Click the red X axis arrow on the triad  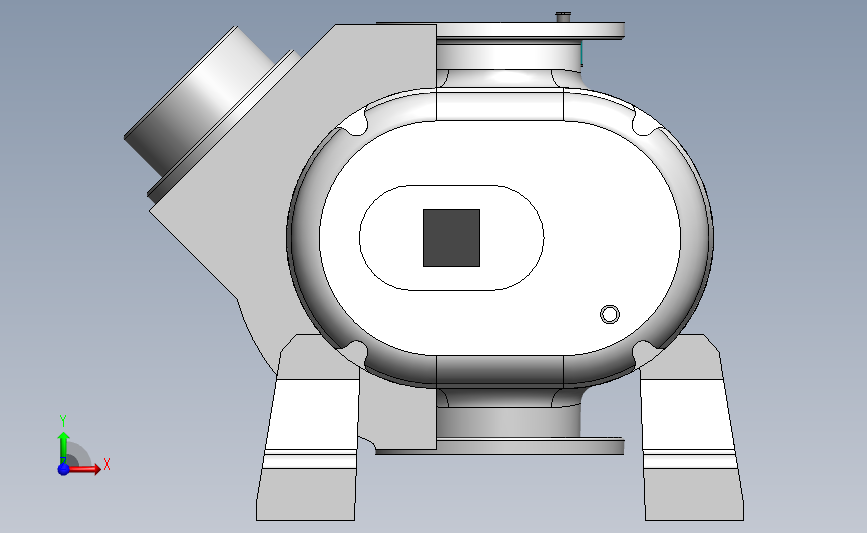(84, 469)
